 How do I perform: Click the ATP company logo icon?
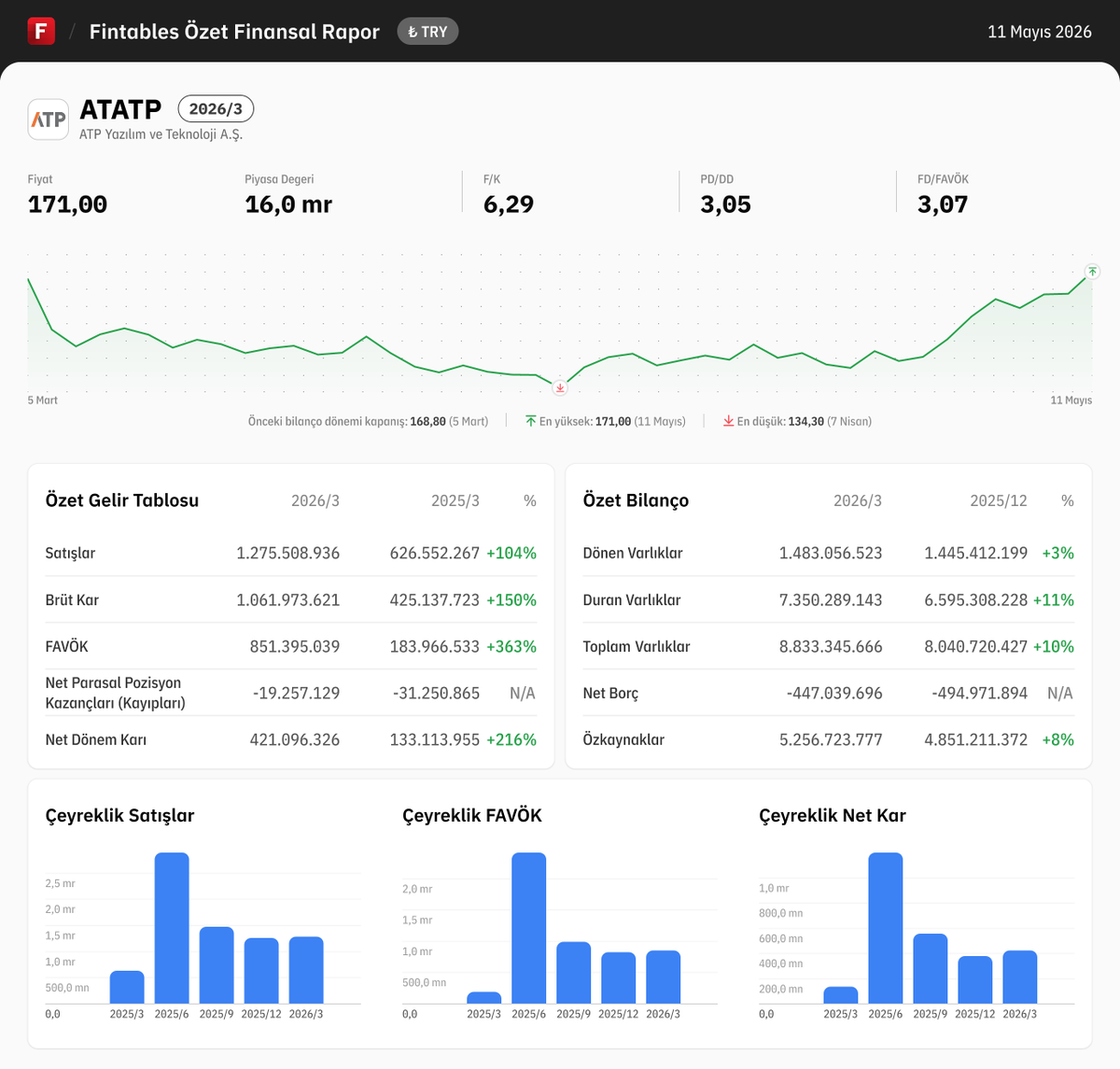pyautogui.click(x=49, y=120)
